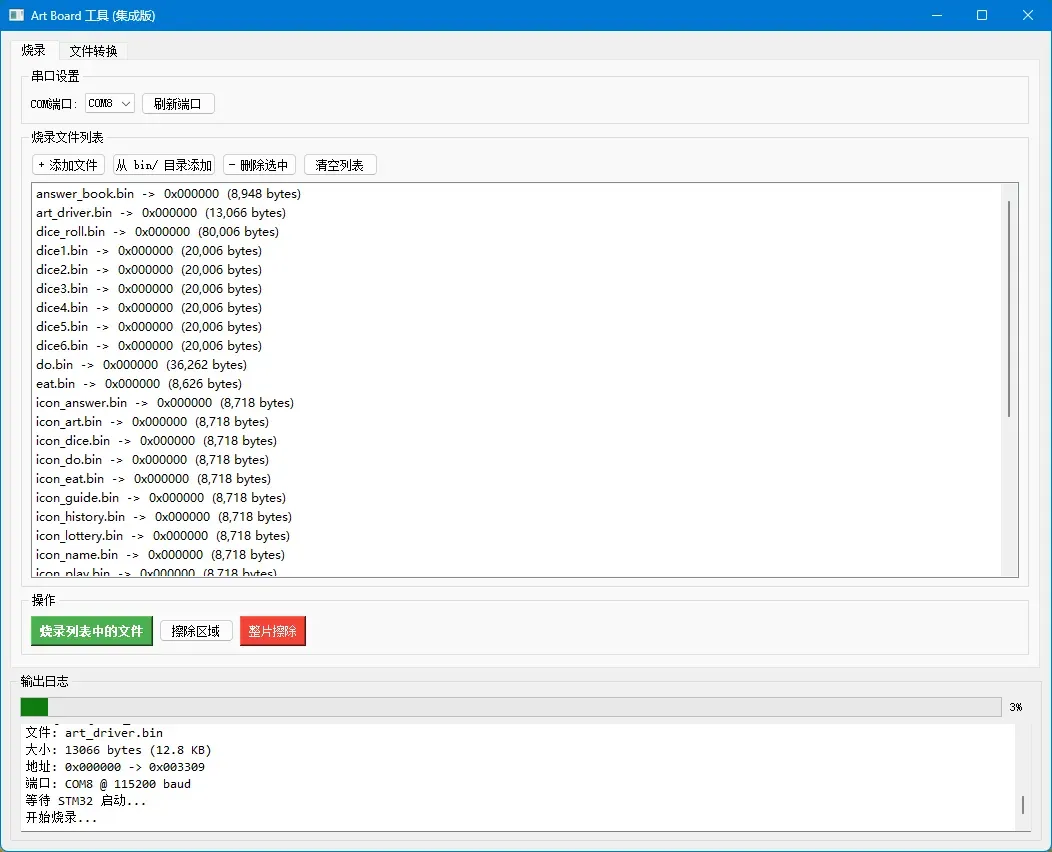Screen dimensions: 1052x852
Task: Click the red 整片擦除 button
Action: pos(272,631)
